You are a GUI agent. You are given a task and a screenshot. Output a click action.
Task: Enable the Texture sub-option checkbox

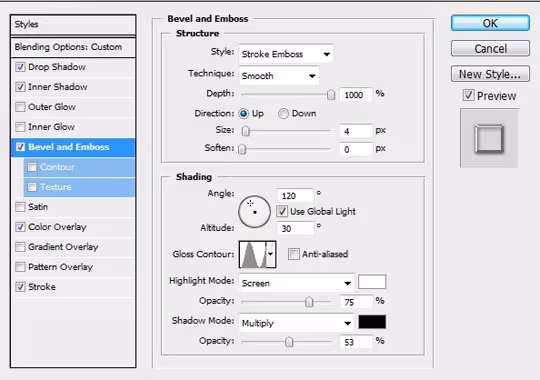32,187
